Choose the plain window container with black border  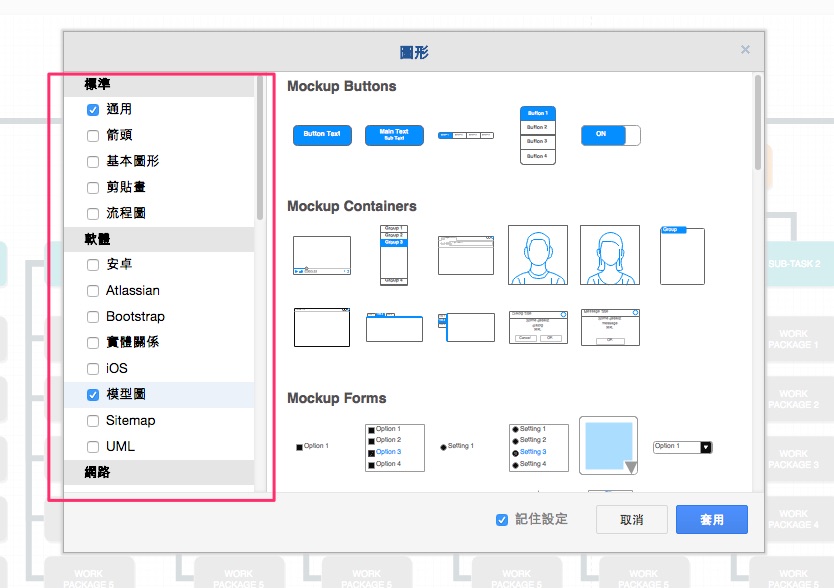tap(322, 327)
